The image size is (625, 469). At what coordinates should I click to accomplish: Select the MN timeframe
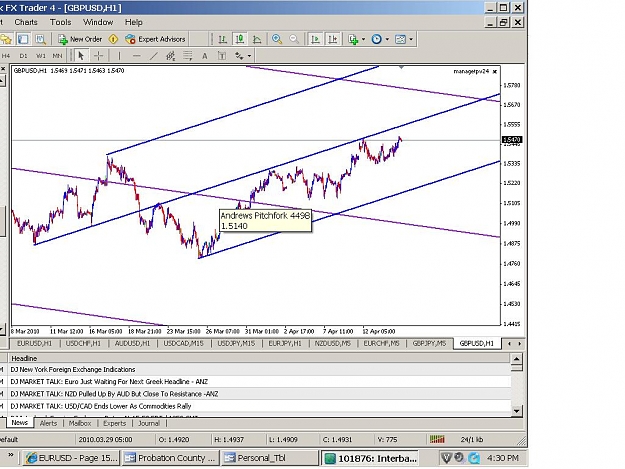coord(57,56)
